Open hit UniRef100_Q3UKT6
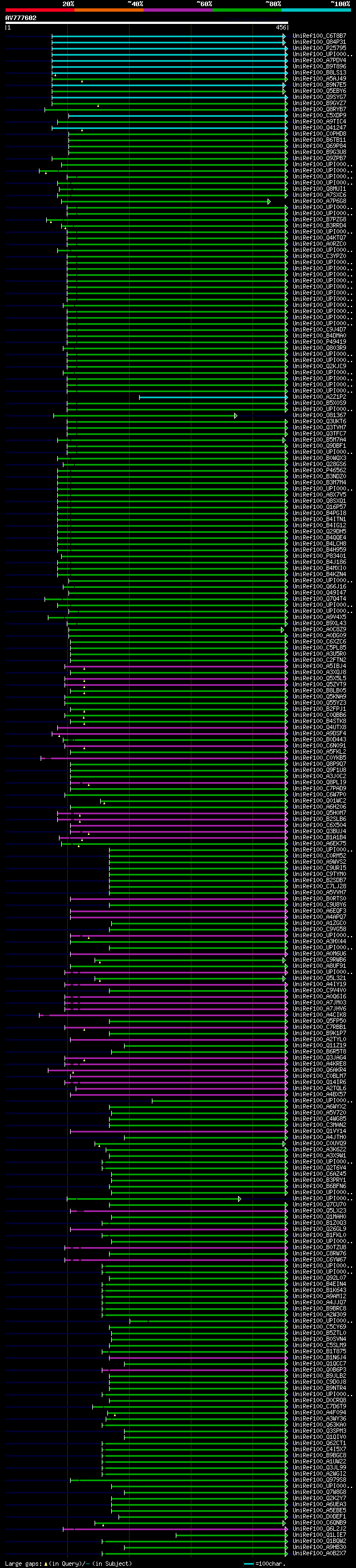356x1568 pixels. [x=319, y=421]
